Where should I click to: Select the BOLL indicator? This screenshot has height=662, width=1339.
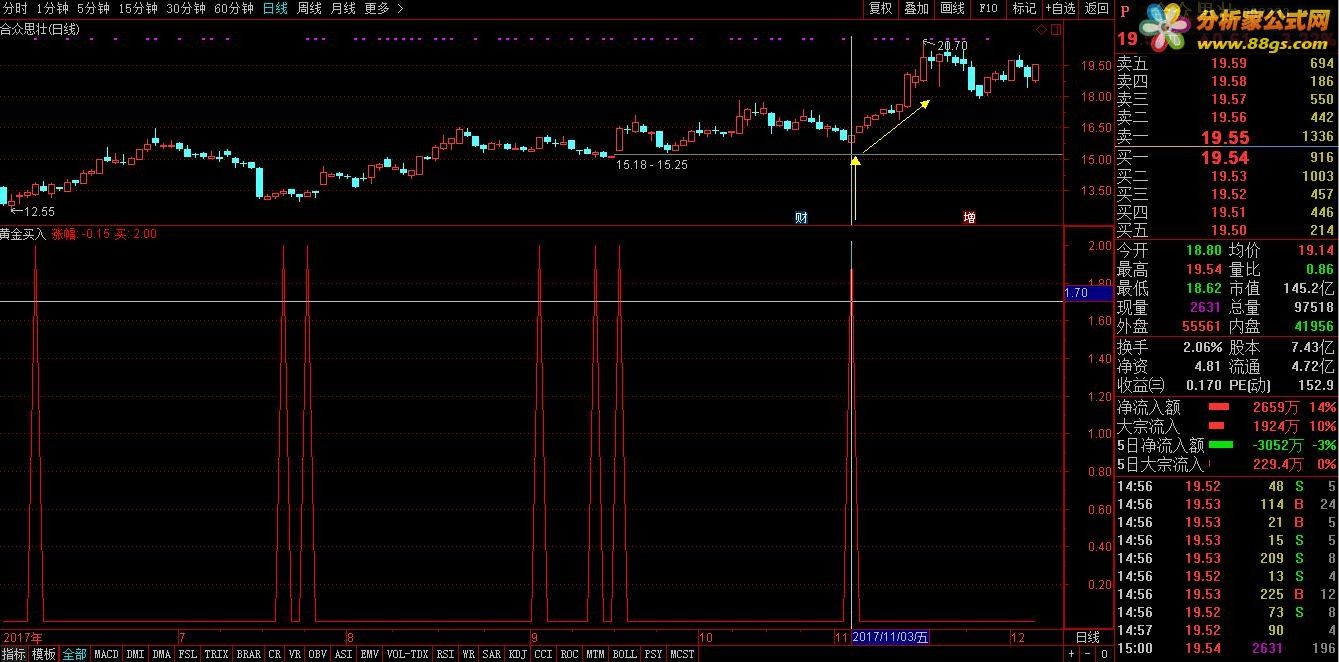click(x=624, y=654)
